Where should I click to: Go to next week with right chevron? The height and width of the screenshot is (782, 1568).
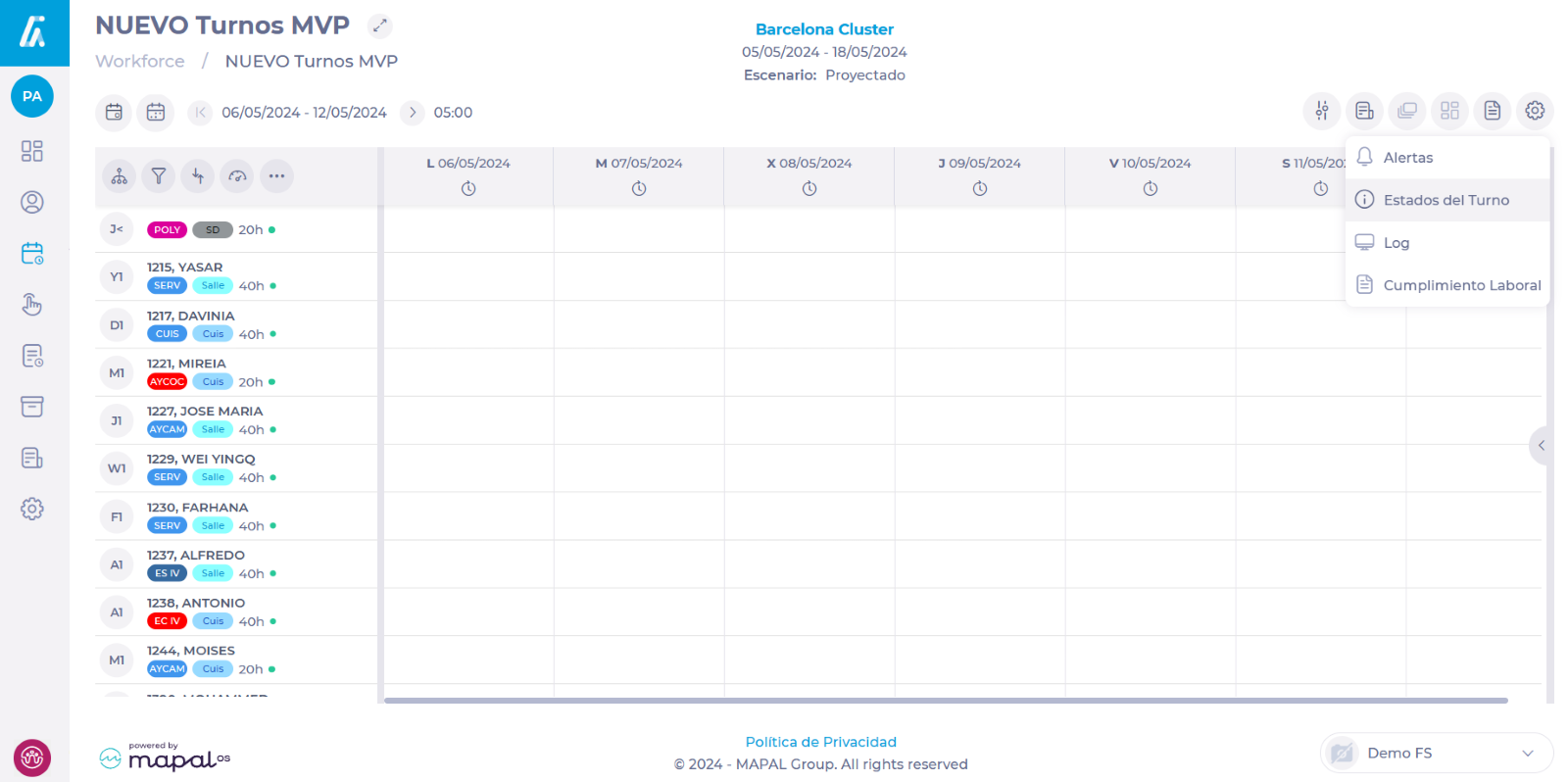pyautogui.click(x=413, y=113)
